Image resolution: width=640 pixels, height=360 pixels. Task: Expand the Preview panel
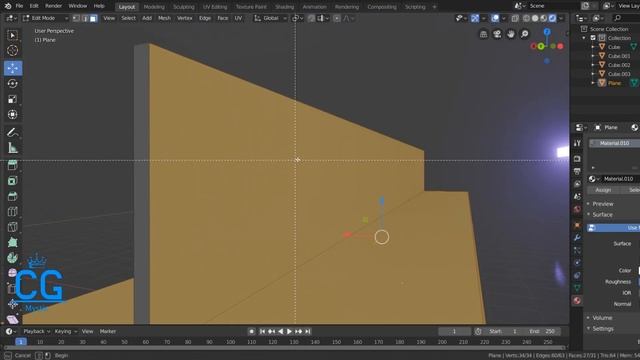(603, 204)
